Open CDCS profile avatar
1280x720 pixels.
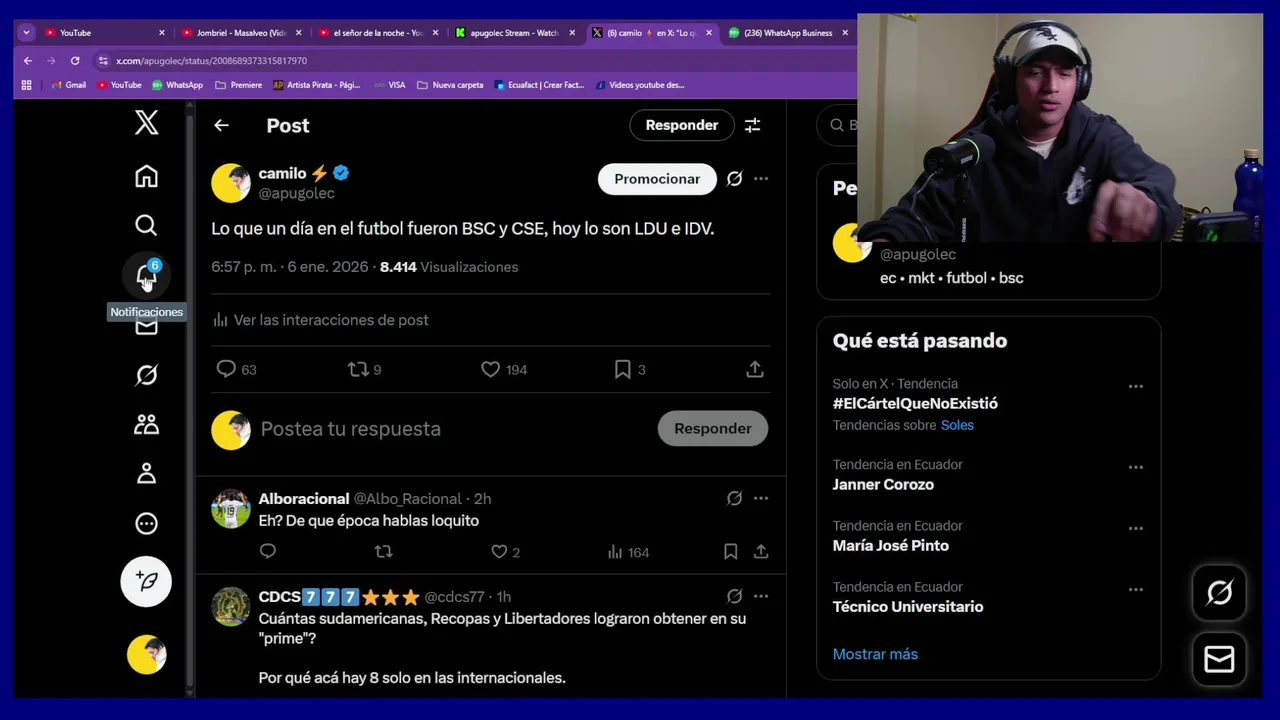point(230,607)
